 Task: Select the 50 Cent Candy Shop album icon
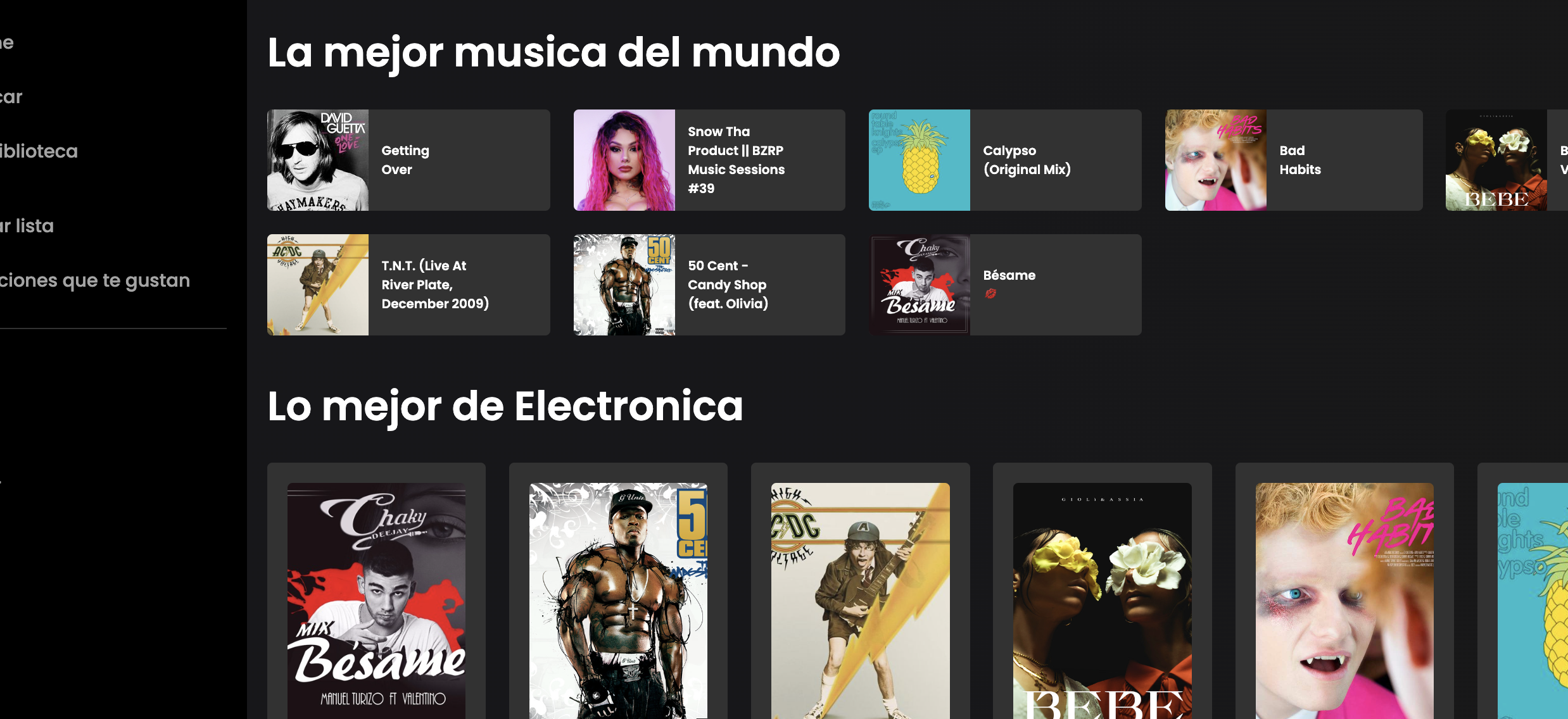coord(623,283)
